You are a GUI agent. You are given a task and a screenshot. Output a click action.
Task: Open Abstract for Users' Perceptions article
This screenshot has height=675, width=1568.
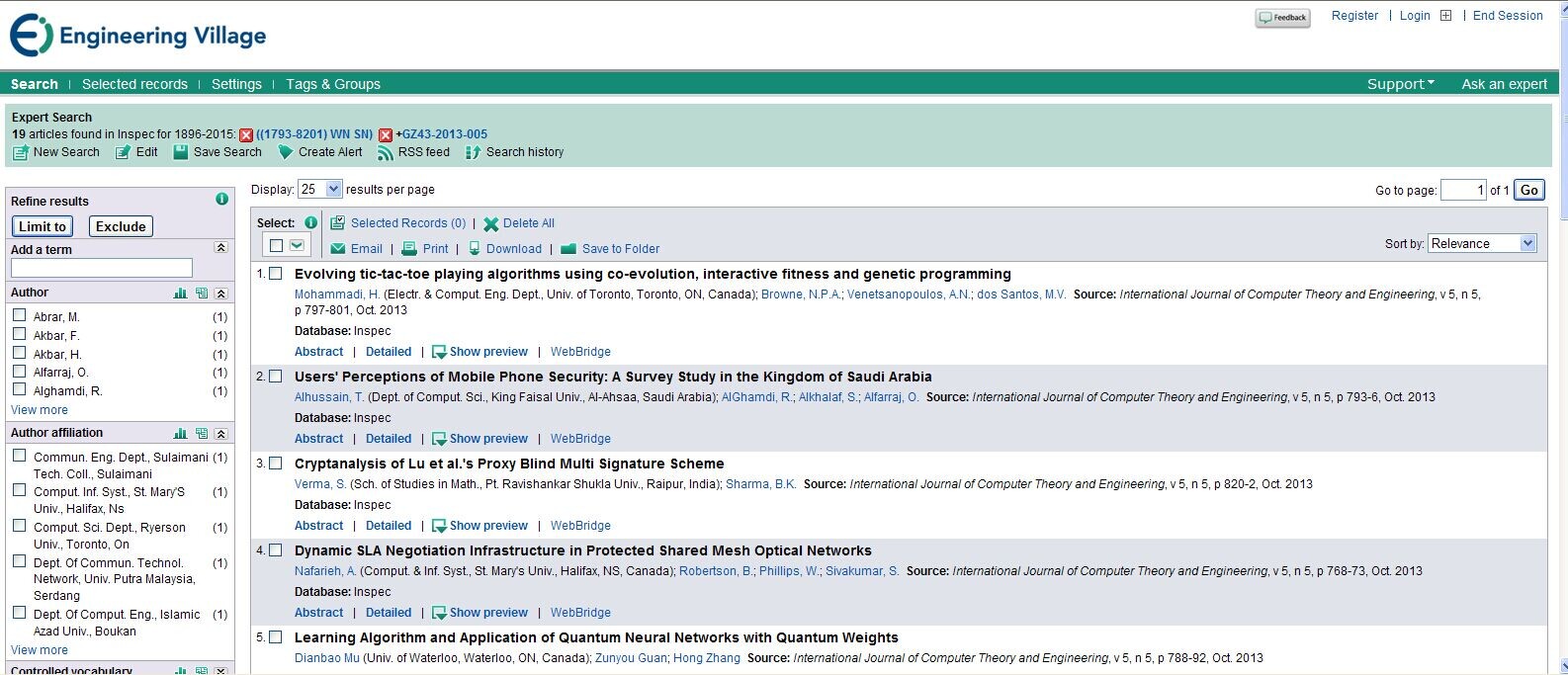point(318,439)
